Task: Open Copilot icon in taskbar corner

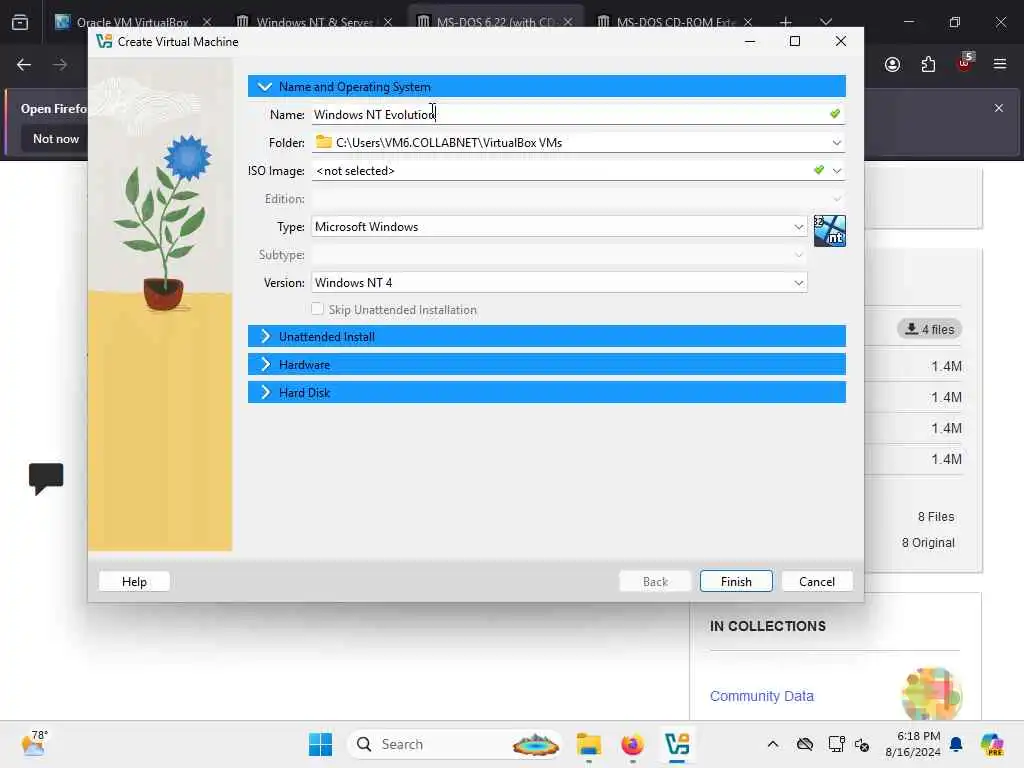Action: click(x=992, y=744)
